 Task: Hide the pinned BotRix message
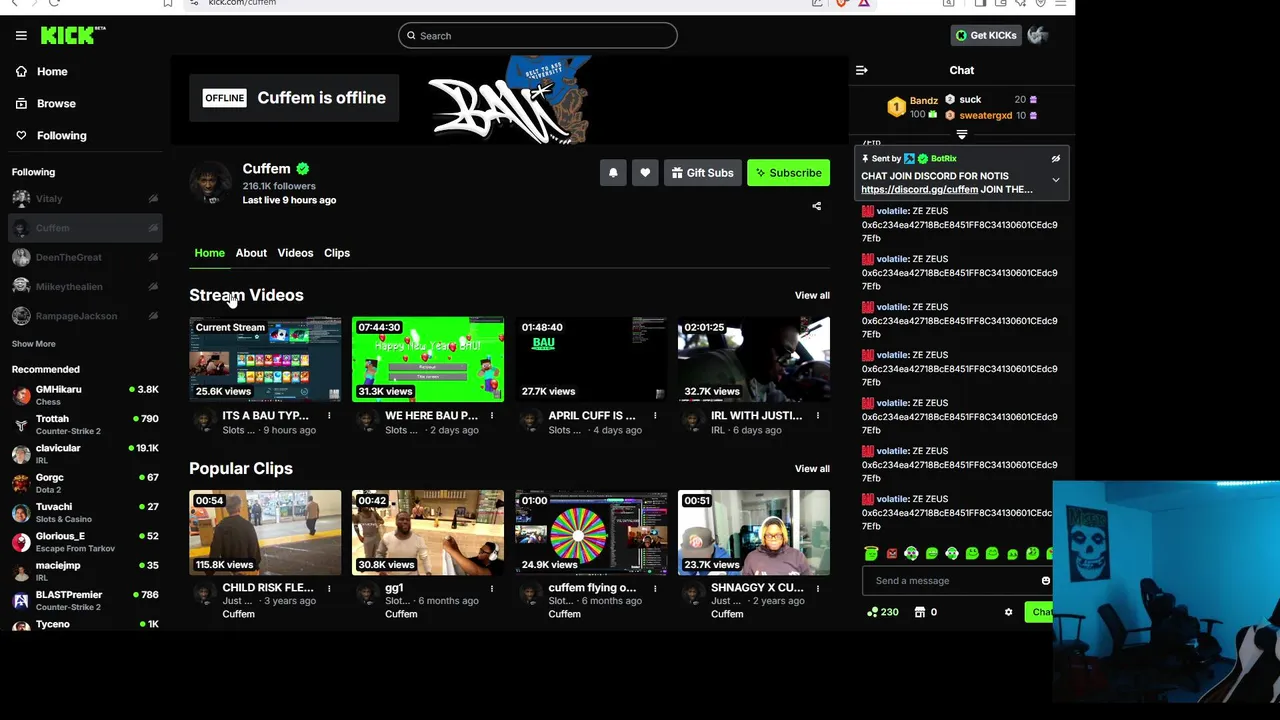tap(1055, 159)
